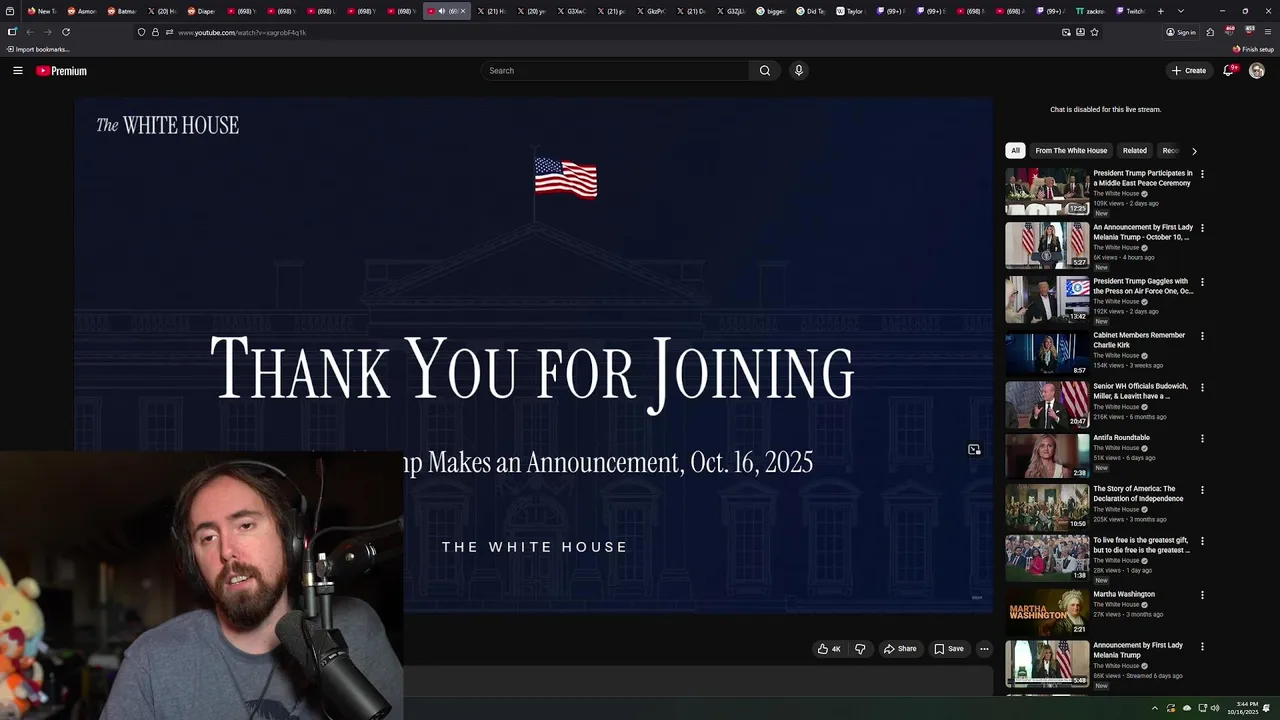1280x720 pixels.
Task: Open Air Force One gaggle thumbnail
Action: [1047, 300]
